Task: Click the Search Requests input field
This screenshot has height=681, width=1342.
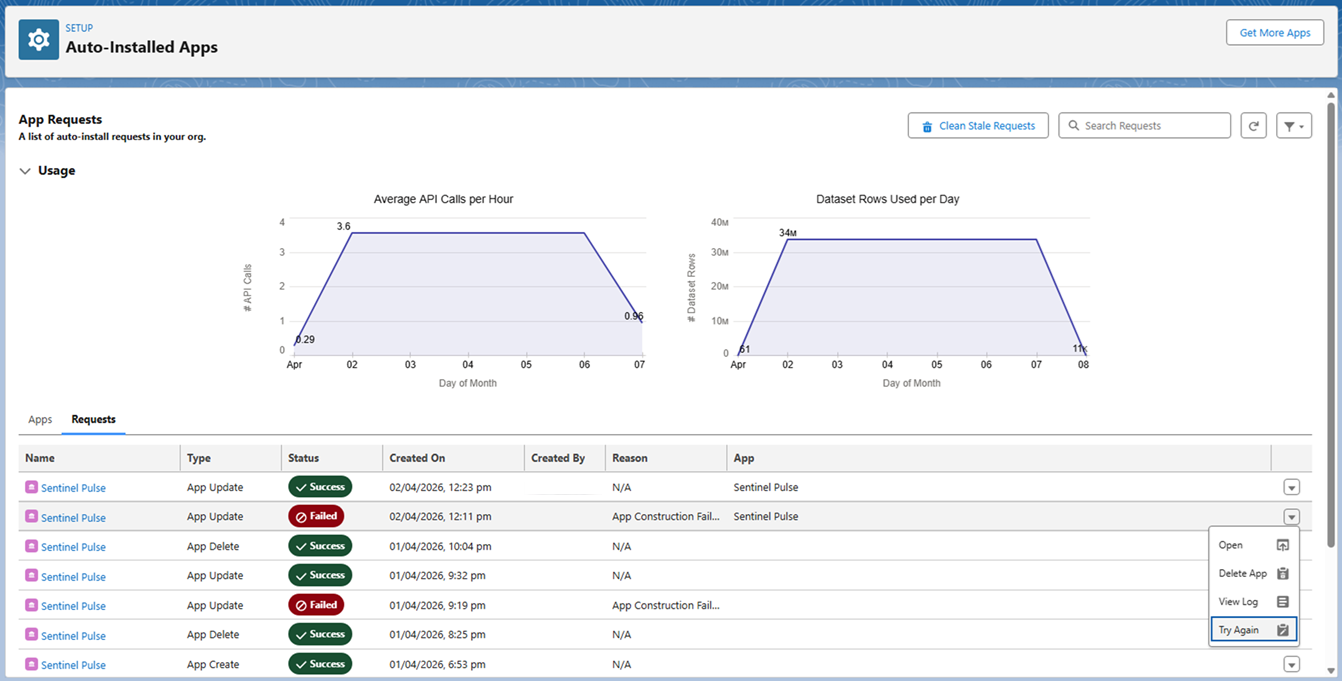Action: [x=1150, y=126]
